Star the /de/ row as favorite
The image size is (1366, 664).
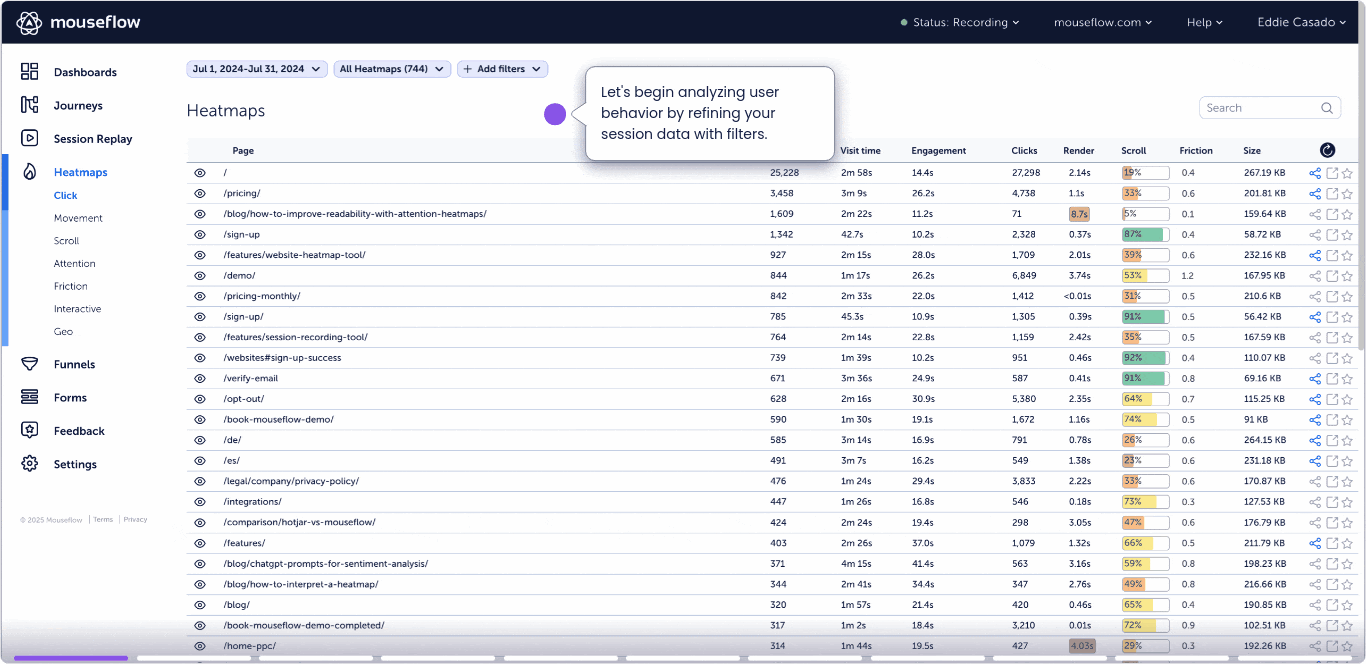click(1347, 440)
